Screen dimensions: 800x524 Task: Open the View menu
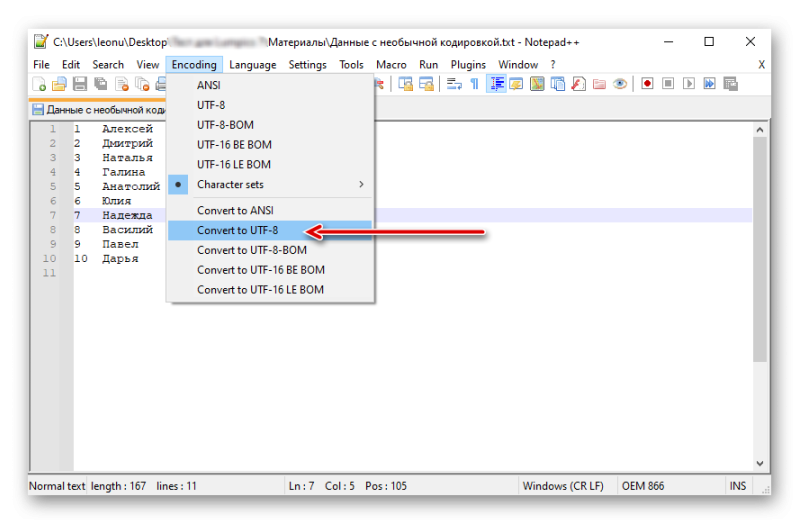(x=147, y=65)
